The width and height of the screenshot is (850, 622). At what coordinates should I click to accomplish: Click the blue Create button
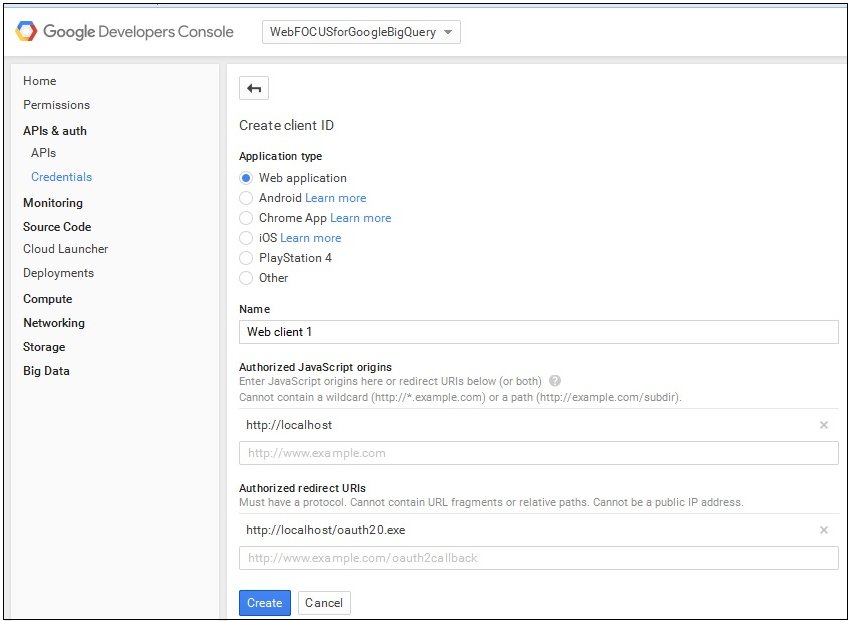265,602
